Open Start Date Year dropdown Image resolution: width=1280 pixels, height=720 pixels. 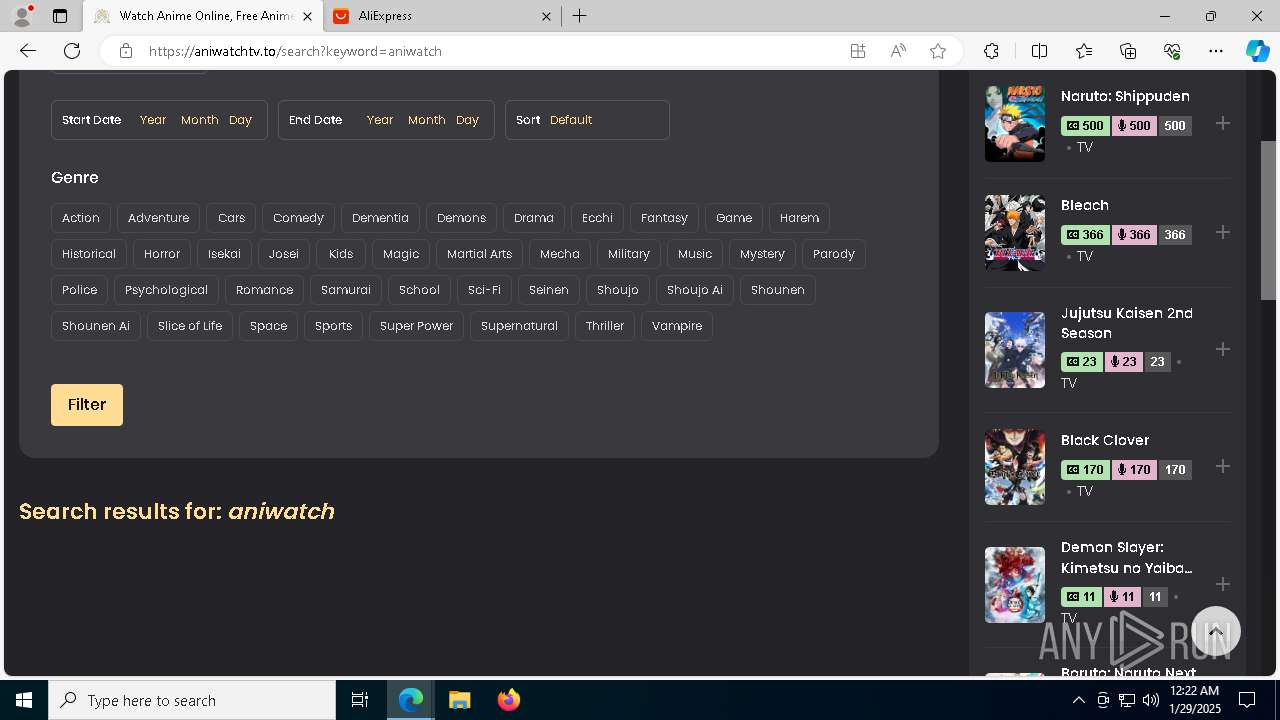point(153,120)
